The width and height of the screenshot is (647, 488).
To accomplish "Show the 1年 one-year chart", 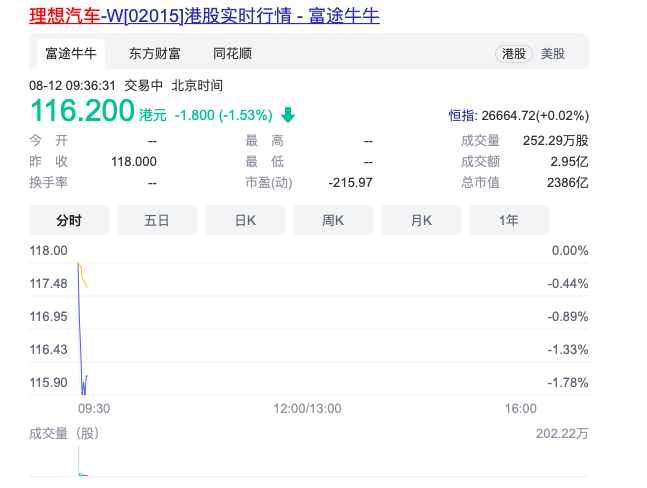I will (x=509, y=220).
